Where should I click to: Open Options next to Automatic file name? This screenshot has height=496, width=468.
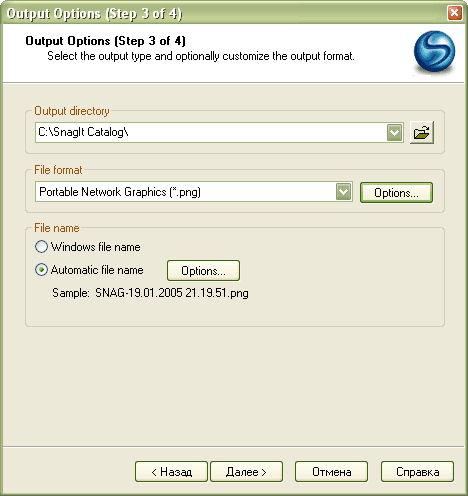pyautogui.click(x=203, y=271)
